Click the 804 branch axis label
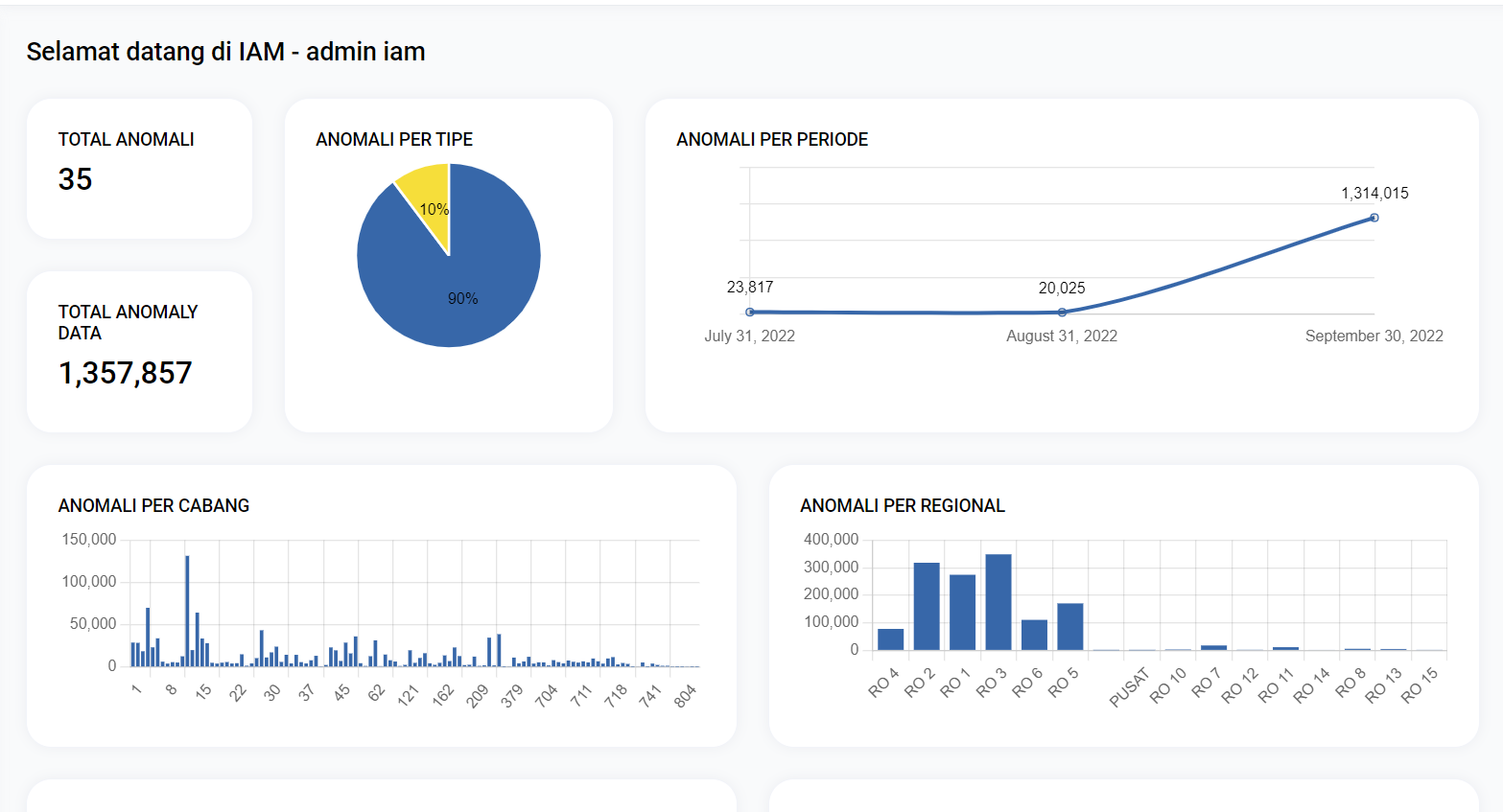The image size is (1503, 812). pyautogui.click(x=685, y=696)
